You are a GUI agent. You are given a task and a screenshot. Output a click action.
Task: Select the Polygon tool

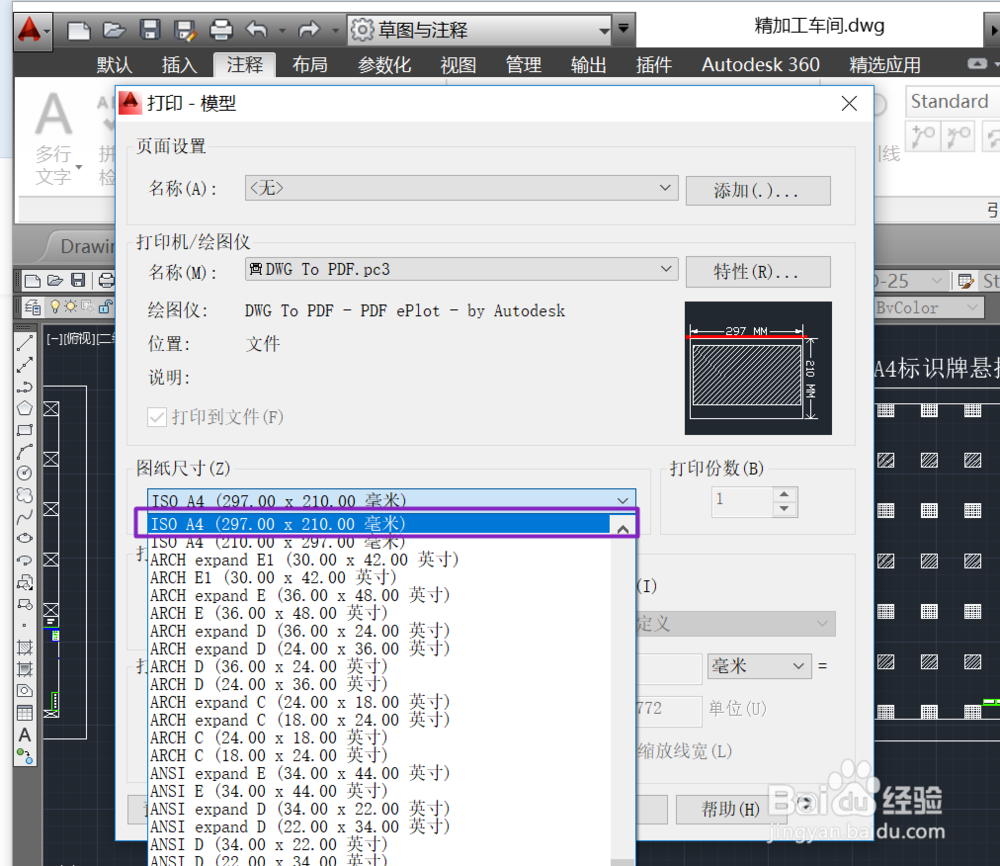[x=24, y=408]
